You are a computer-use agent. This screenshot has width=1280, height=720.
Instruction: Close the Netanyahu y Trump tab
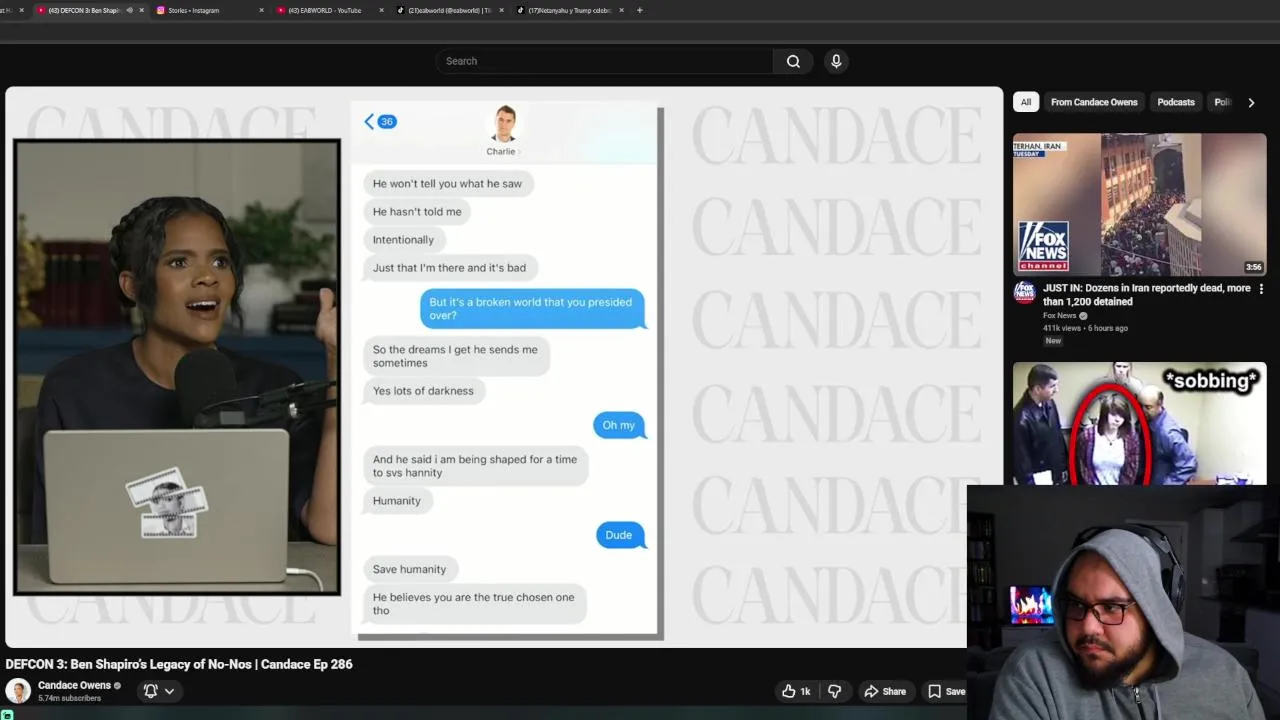coord(622,10)
